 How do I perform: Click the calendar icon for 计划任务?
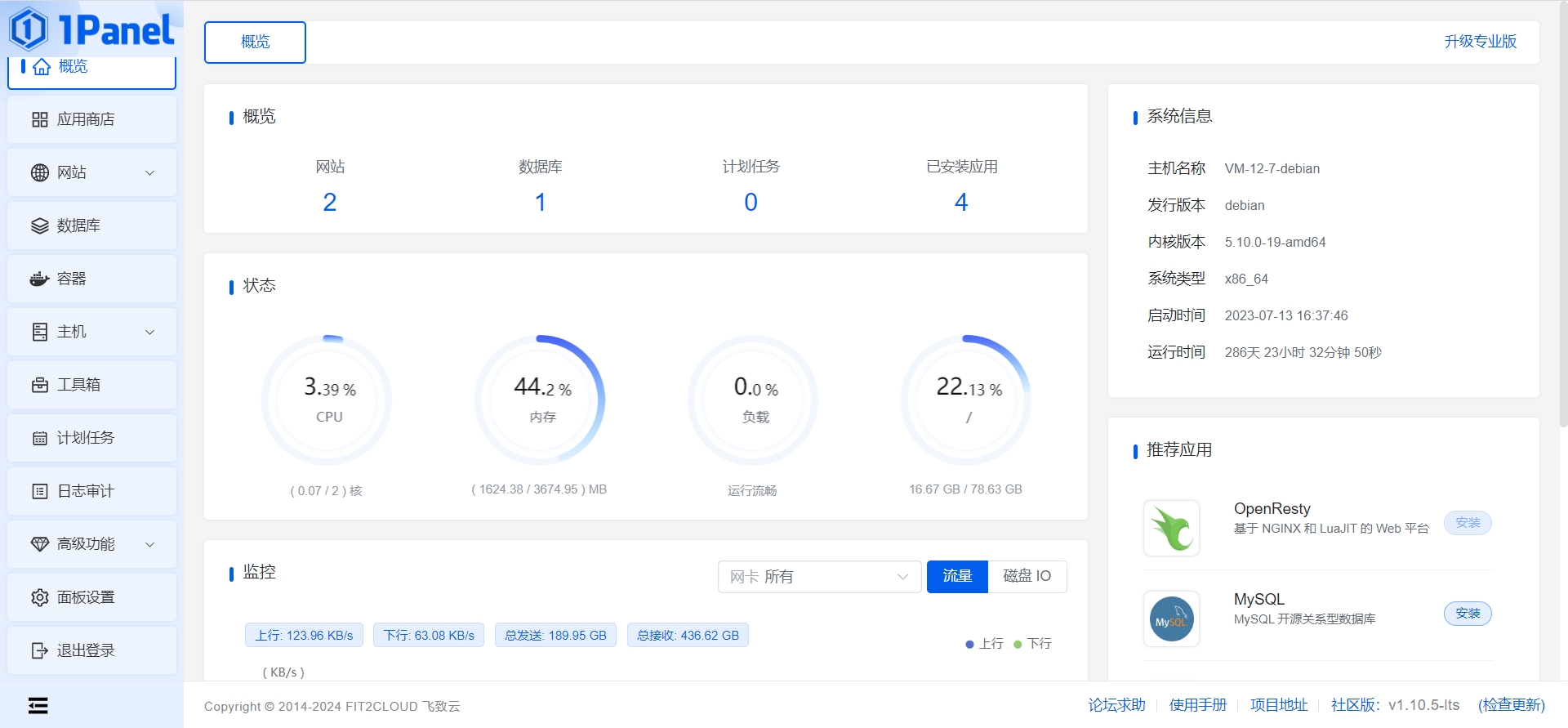pos(40,438)
